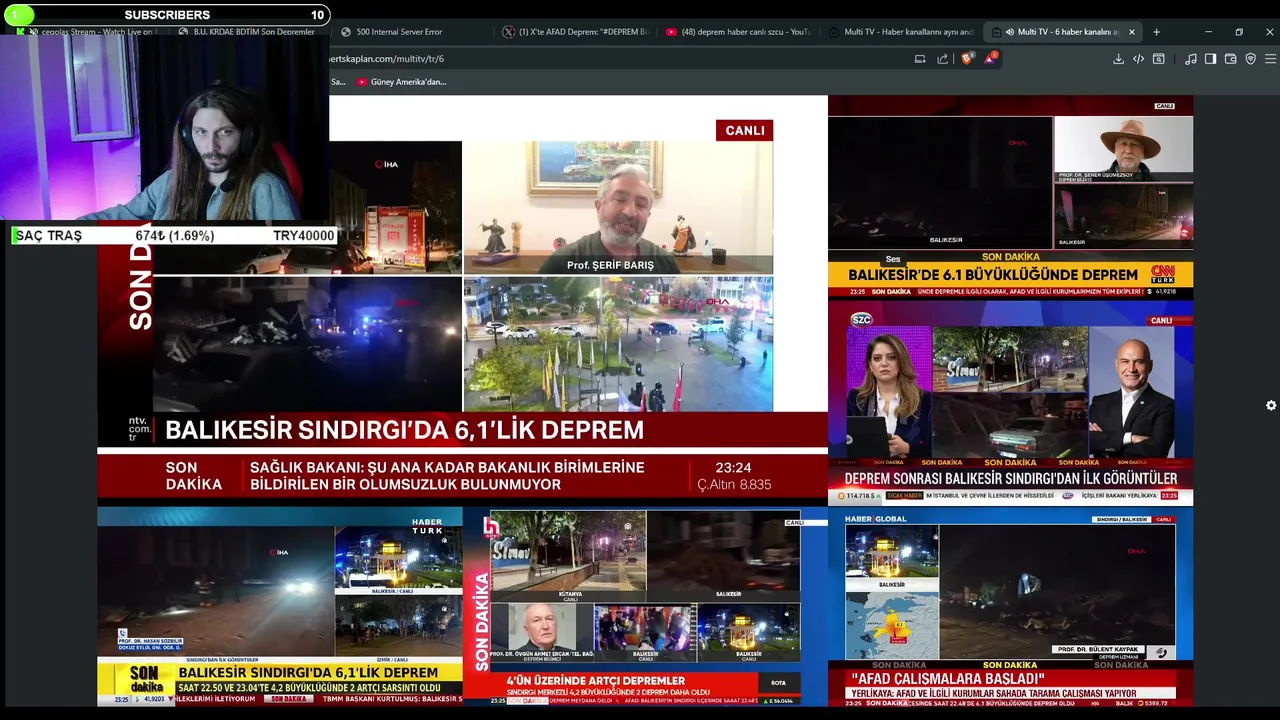Click the NTV clock reading 23:24
Viewport: 1280px width, 720px height.
733,467
